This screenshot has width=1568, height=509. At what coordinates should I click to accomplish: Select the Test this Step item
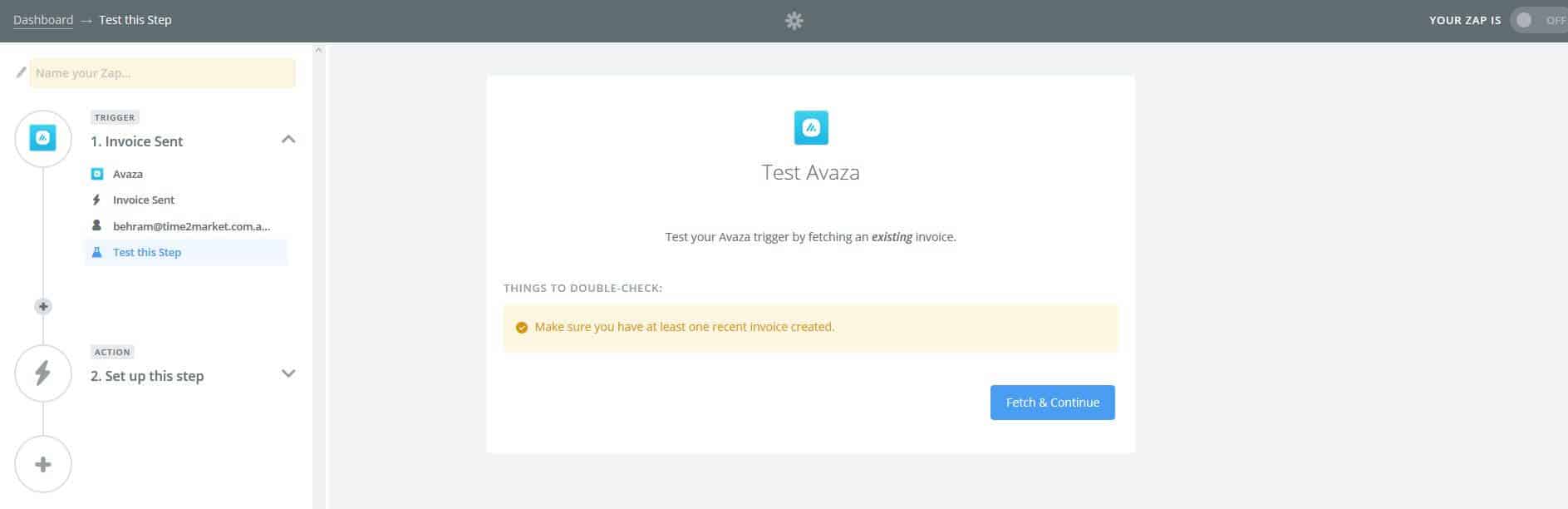[186, 252]
